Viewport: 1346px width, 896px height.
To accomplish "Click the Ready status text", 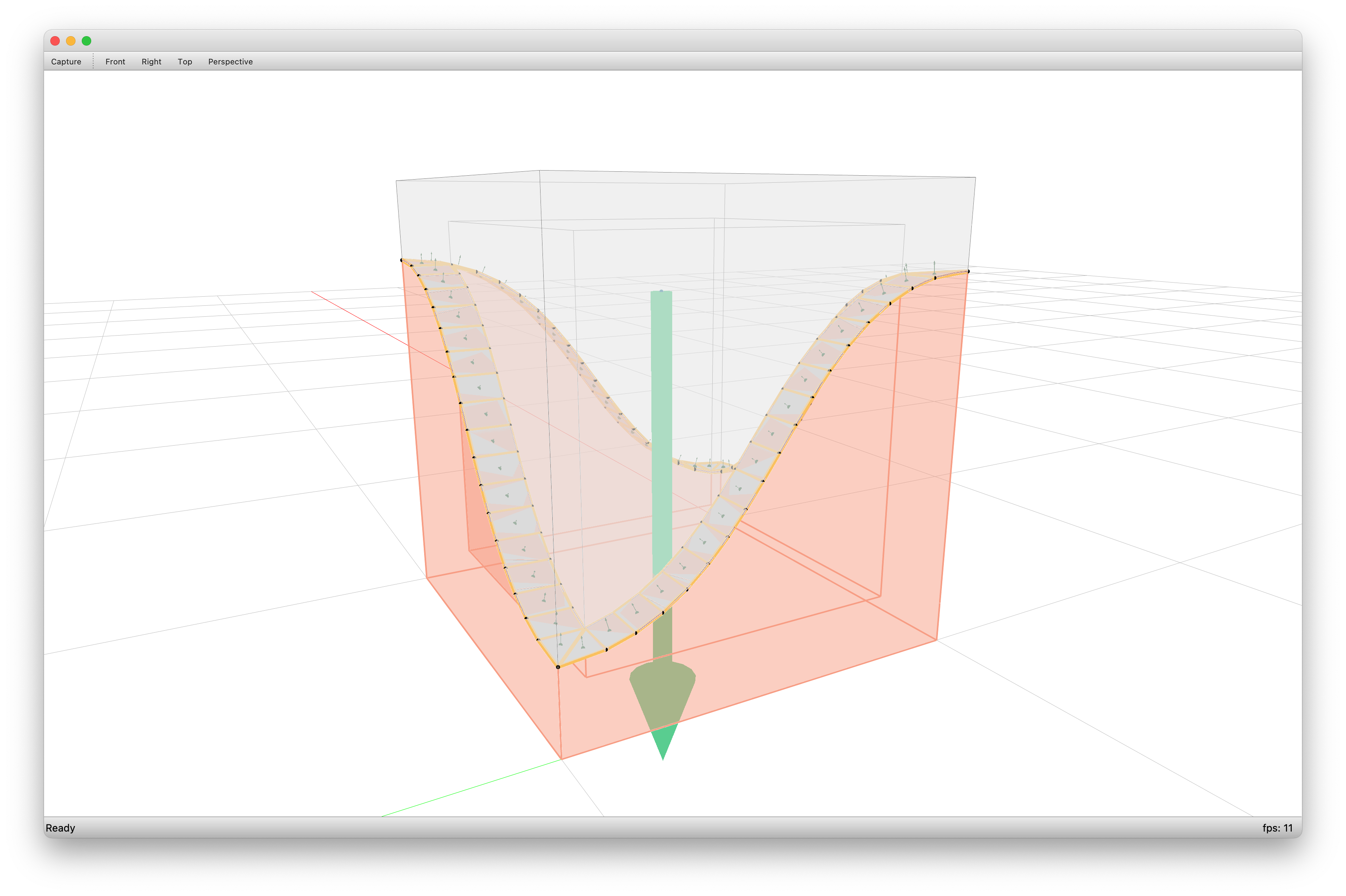I will [61, 828].
